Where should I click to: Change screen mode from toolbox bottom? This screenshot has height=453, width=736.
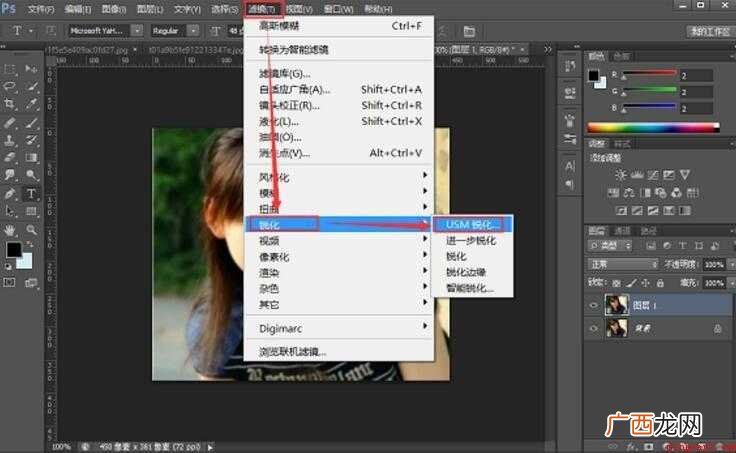pos(31,283)
